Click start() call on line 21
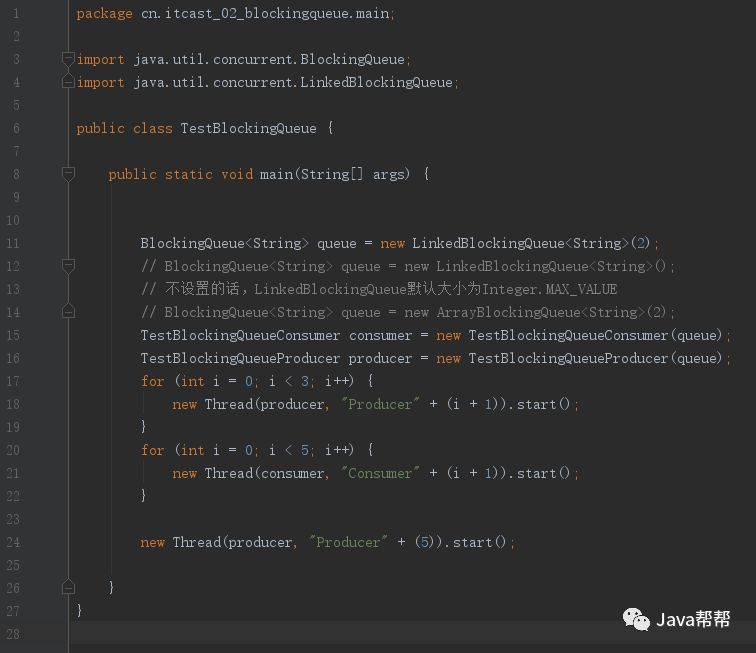 [543, 473]
